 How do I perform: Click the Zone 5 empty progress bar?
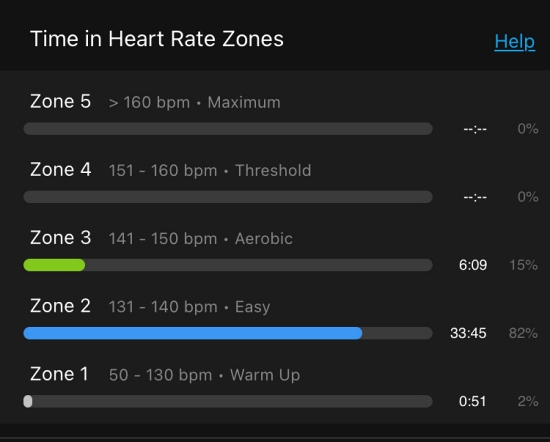coord(228,128)
